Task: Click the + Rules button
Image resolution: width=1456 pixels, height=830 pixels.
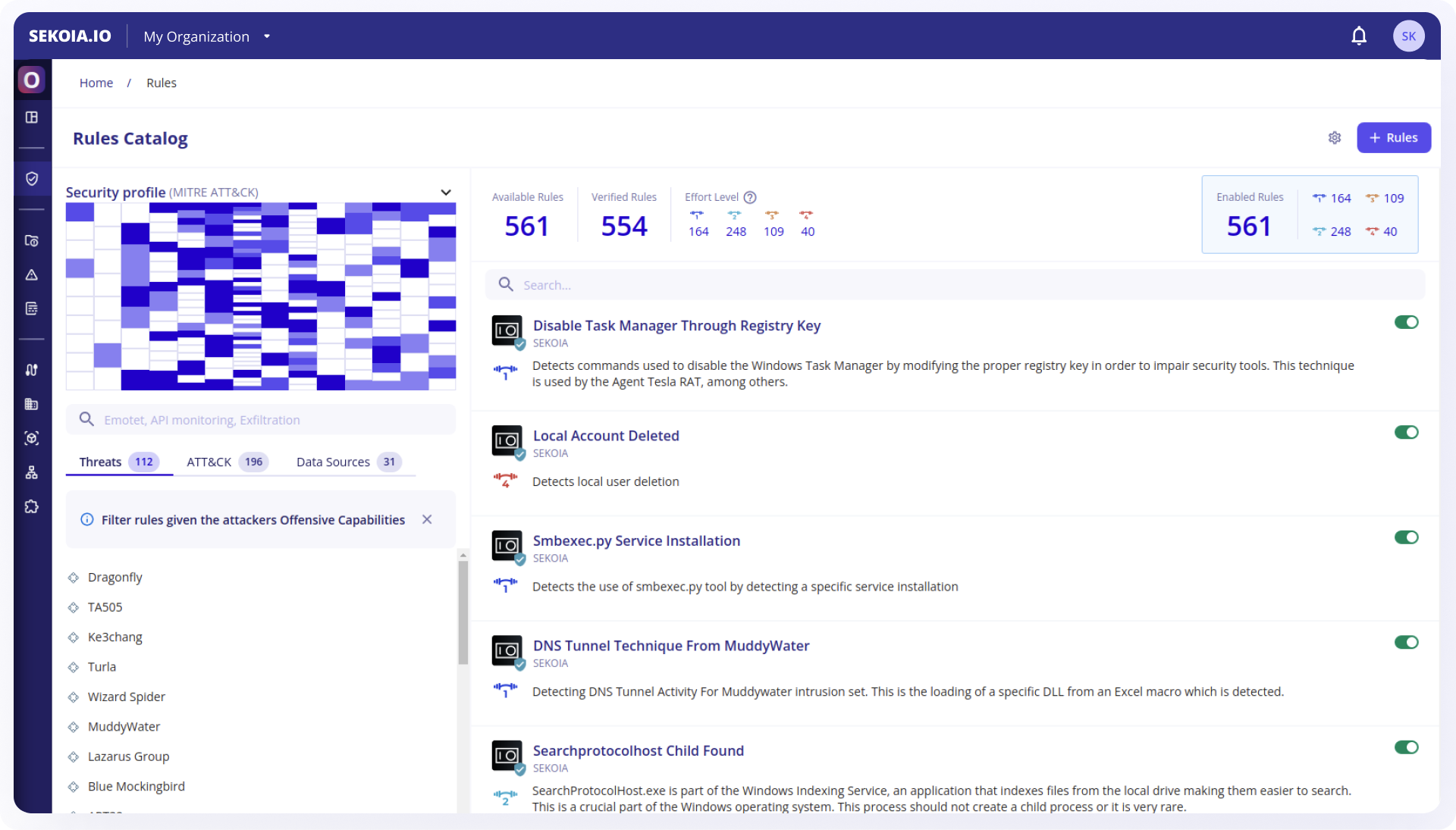Action: (1394, 137)
